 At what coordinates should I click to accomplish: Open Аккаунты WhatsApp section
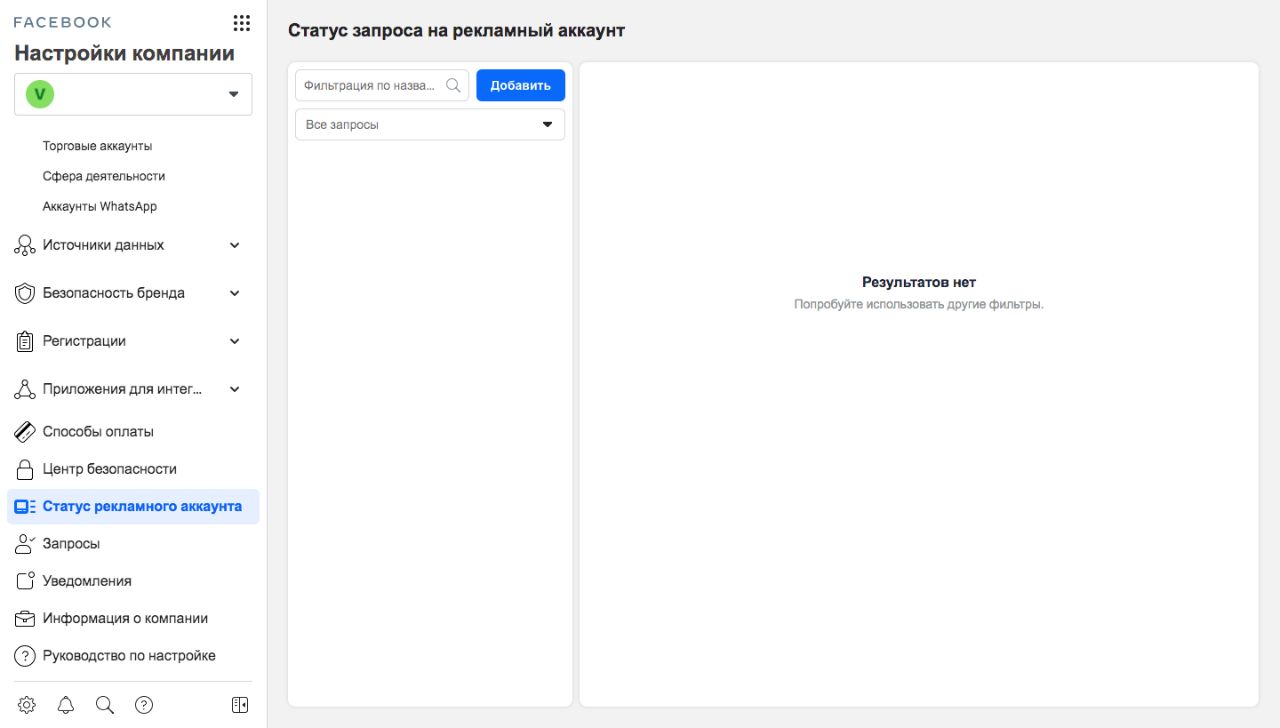coord(100,207)
